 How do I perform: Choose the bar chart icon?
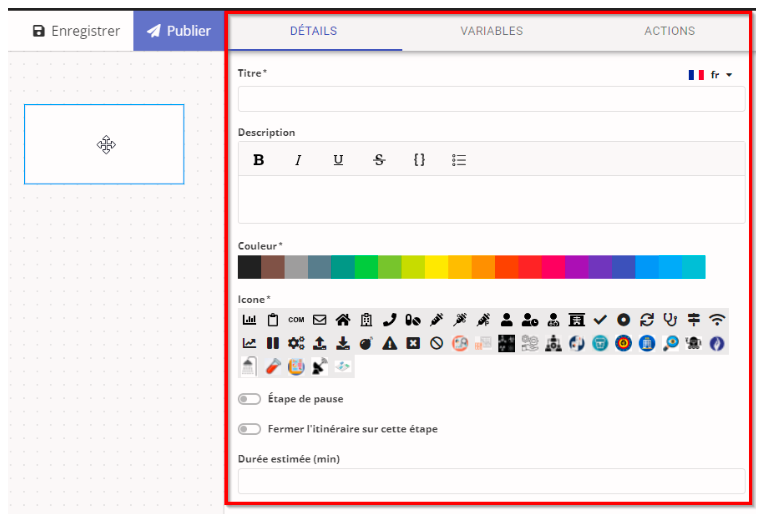(x=250, y=320)
